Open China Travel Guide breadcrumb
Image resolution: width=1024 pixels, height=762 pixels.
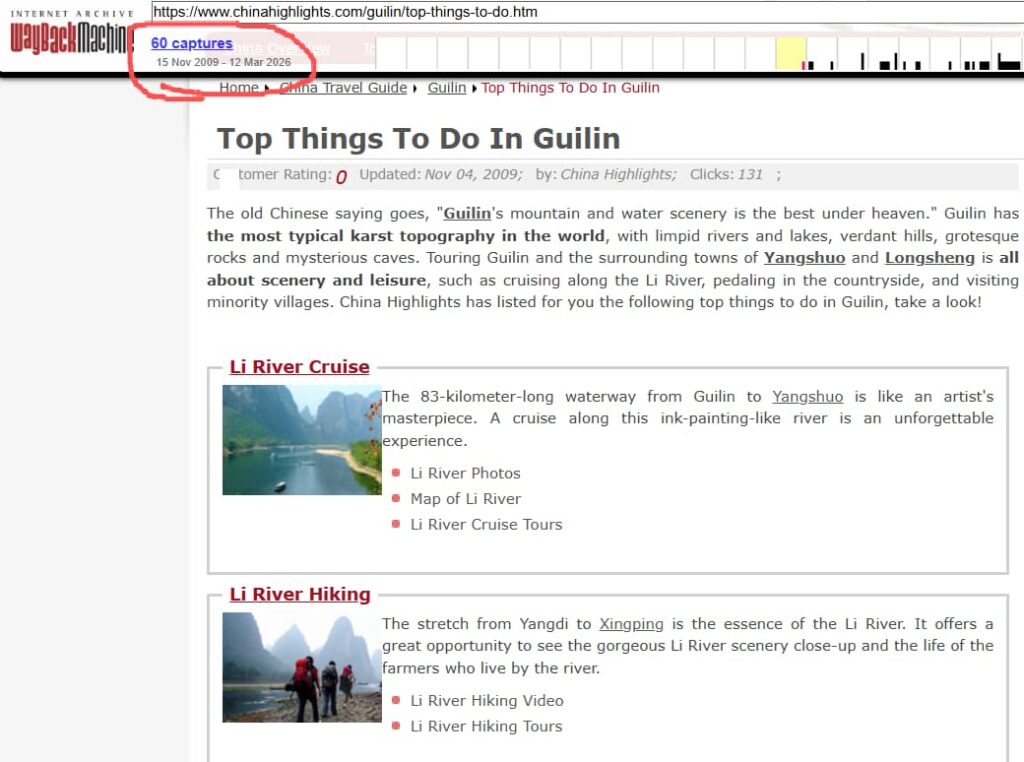[x=343, y=87]
